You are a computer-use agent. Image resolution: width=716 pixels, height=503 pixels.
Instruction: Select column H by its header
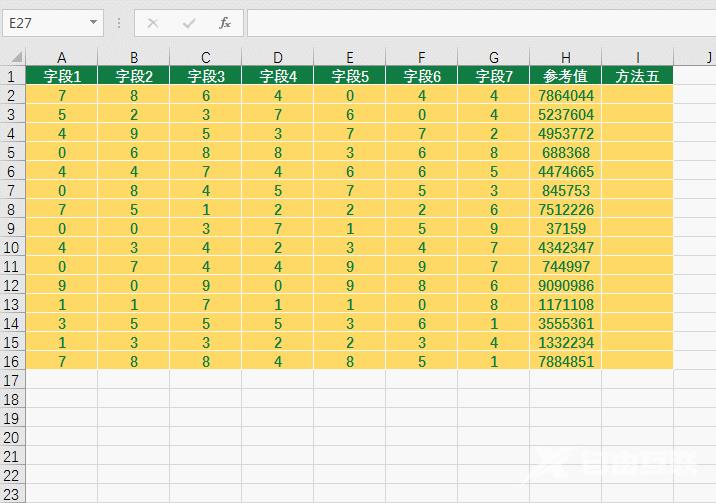tap(566, 57)
